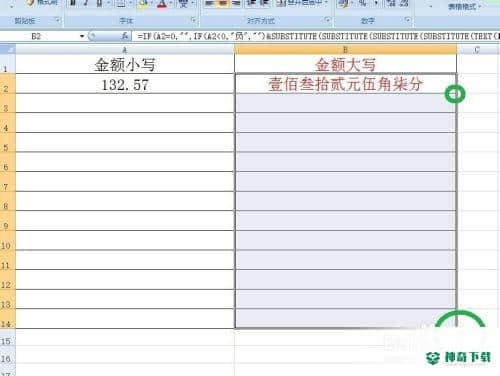Click the phonetic guide 变 icon
Image resolution: width=500 pixels, height=376 pixels.
pos(183,3)
